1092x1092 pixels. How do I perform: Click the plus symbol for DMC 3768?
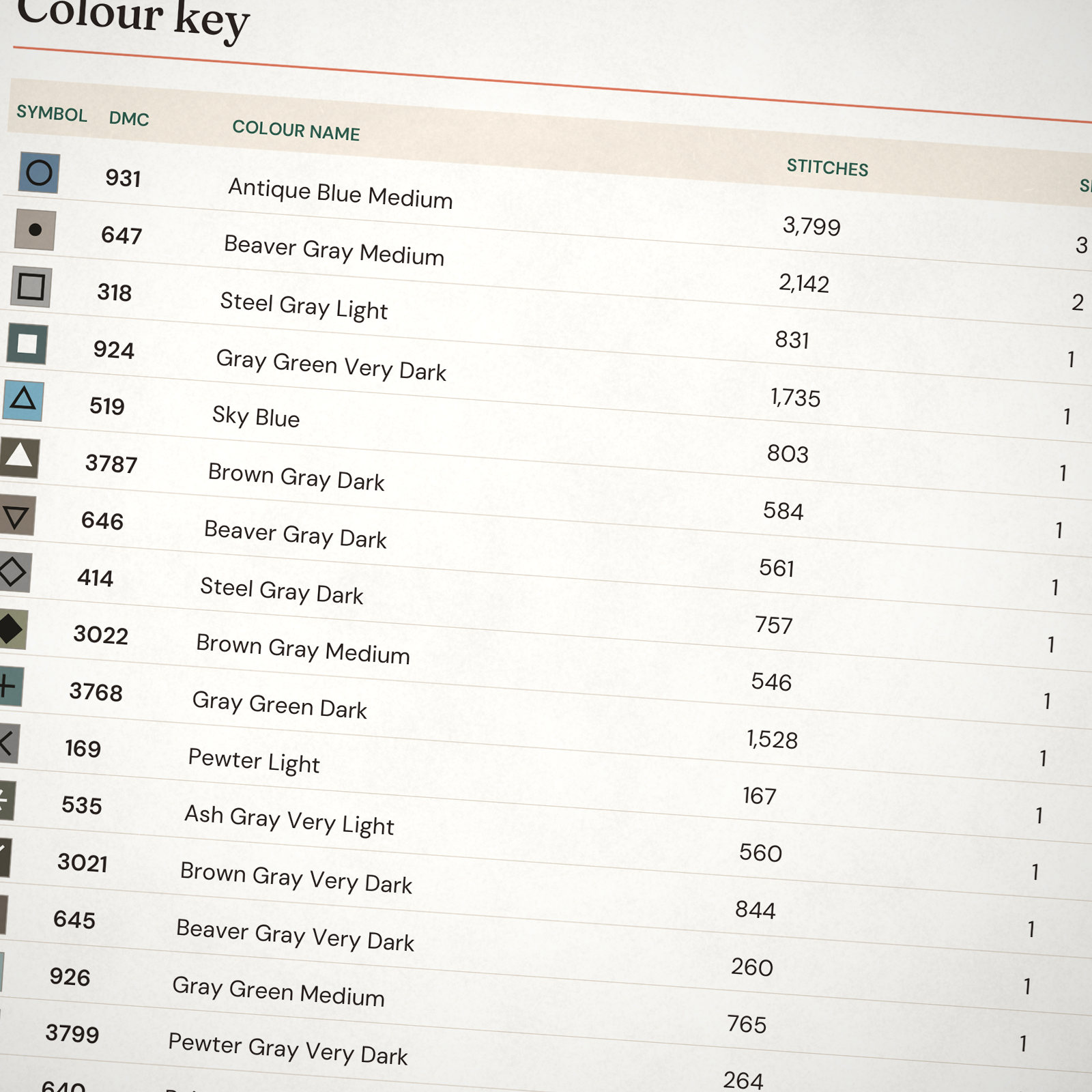point(10,686)
